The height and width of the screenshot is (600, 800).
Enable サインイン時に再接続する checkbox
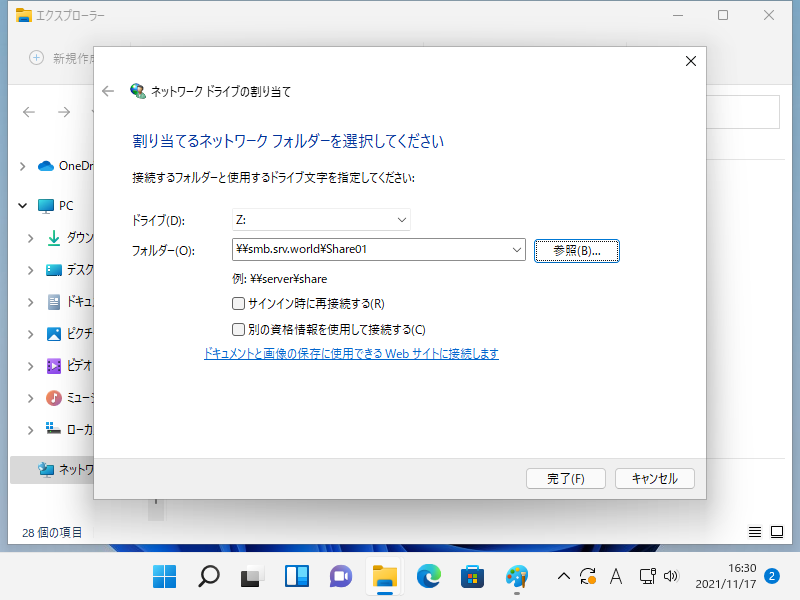(238, 303)
